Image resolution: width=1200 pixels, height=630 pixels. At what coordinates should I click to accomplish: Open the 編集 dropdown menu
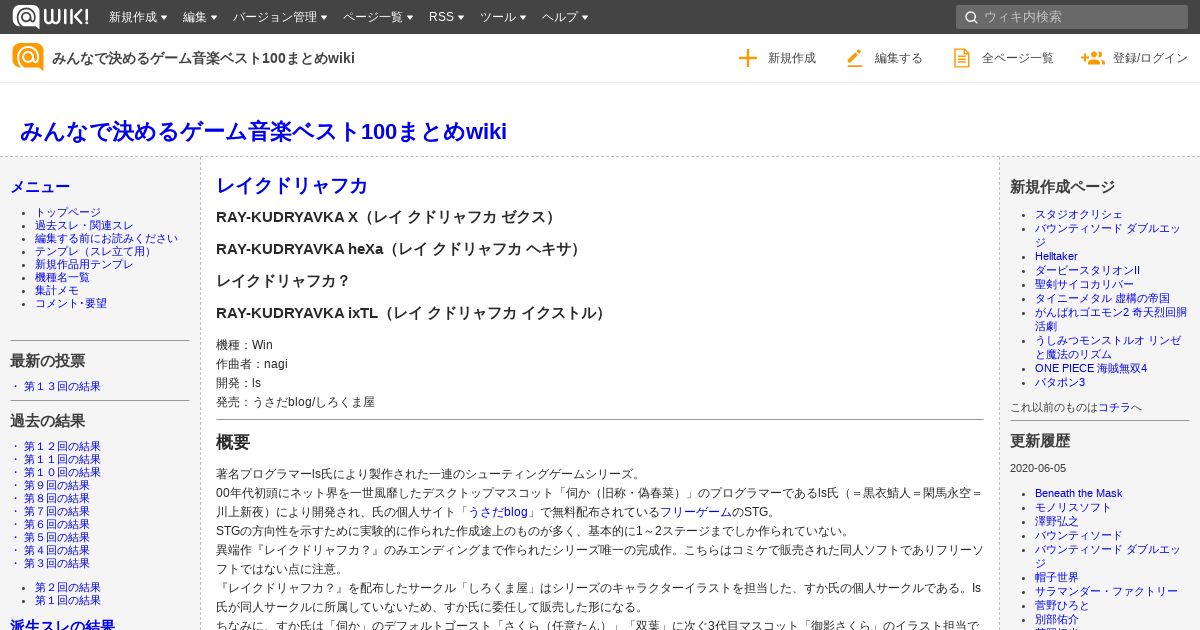click(x=200, y=17)
